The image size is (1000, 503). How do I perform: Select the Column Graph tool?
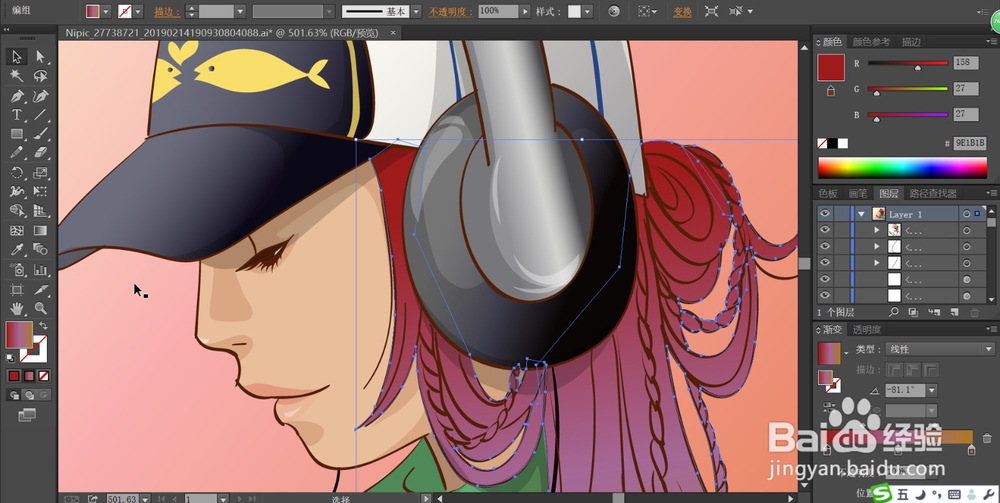tap(40, 270)
